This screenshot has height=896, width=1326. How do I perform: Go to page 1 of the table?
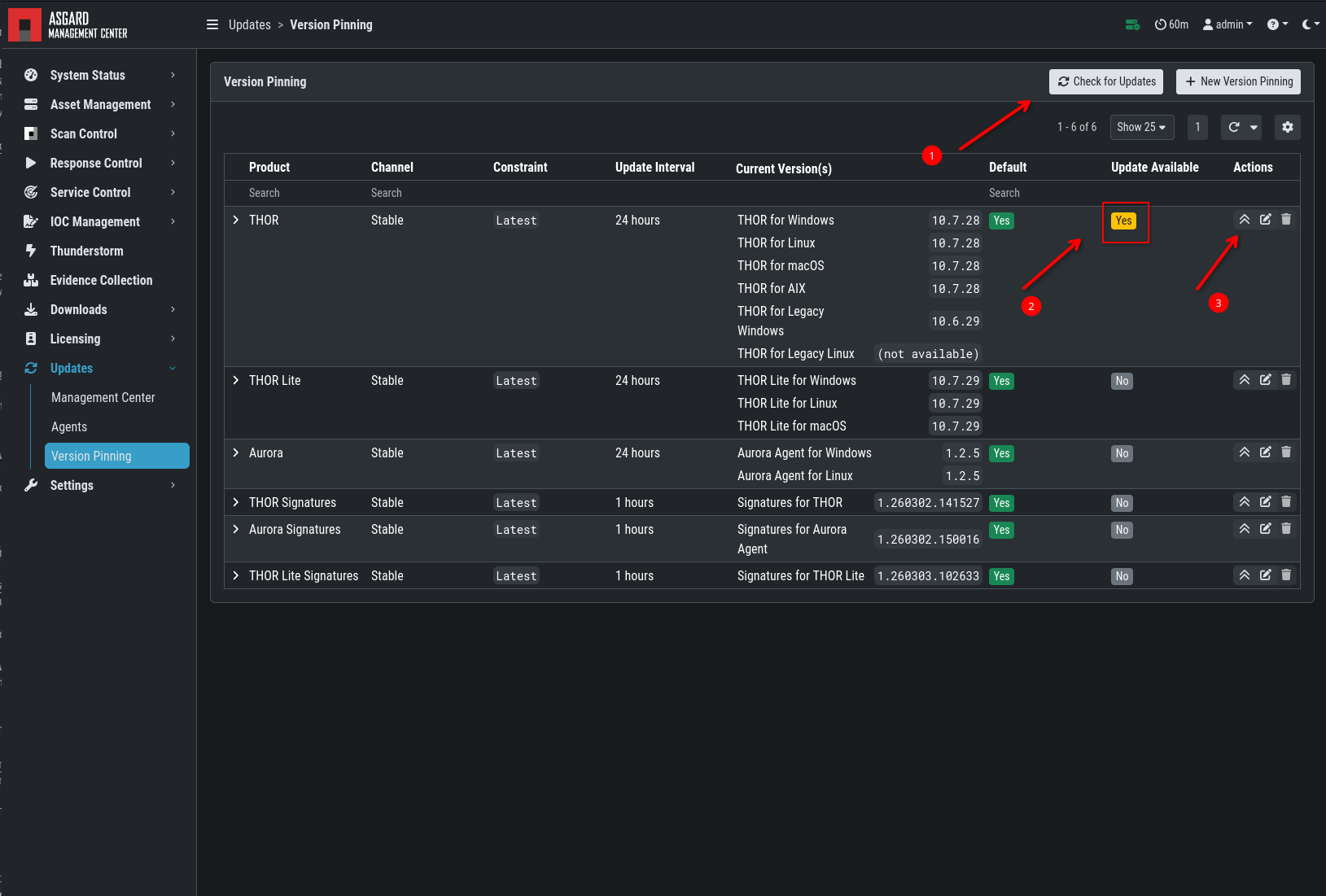click(x=1197, y=127)
